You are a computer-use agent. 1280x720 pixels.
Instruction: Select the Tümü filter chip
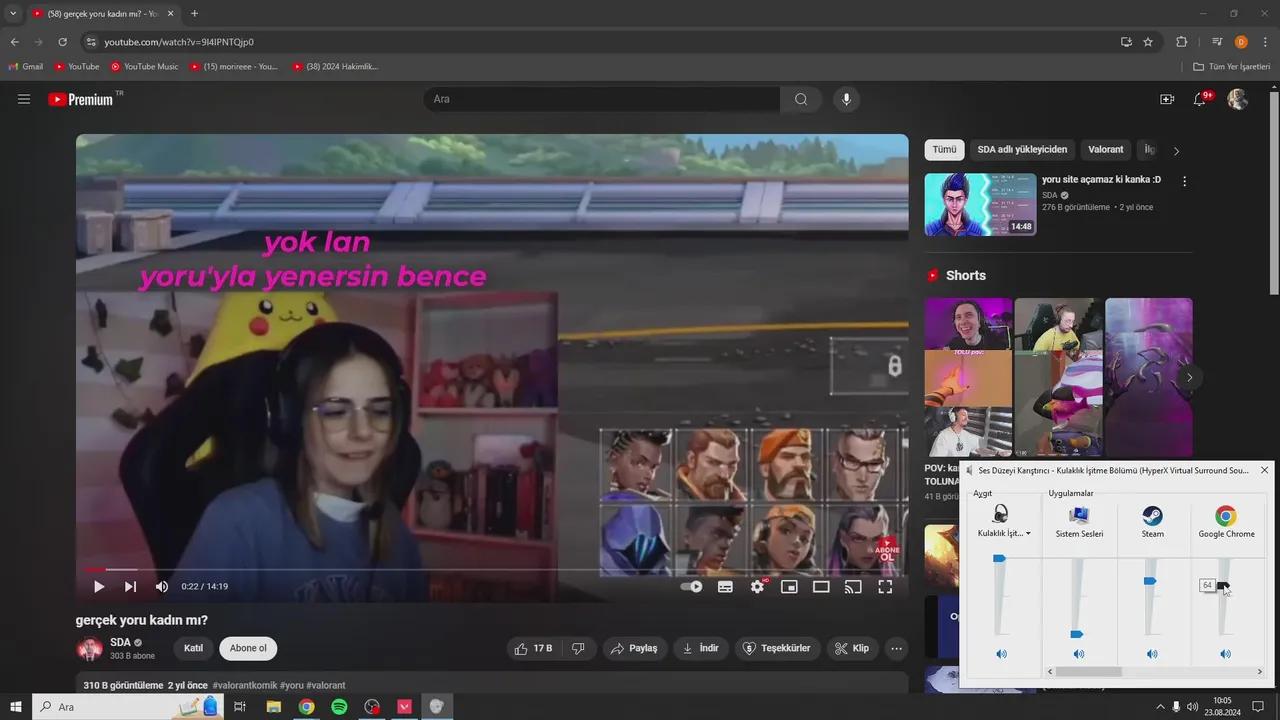coord(944,150)
